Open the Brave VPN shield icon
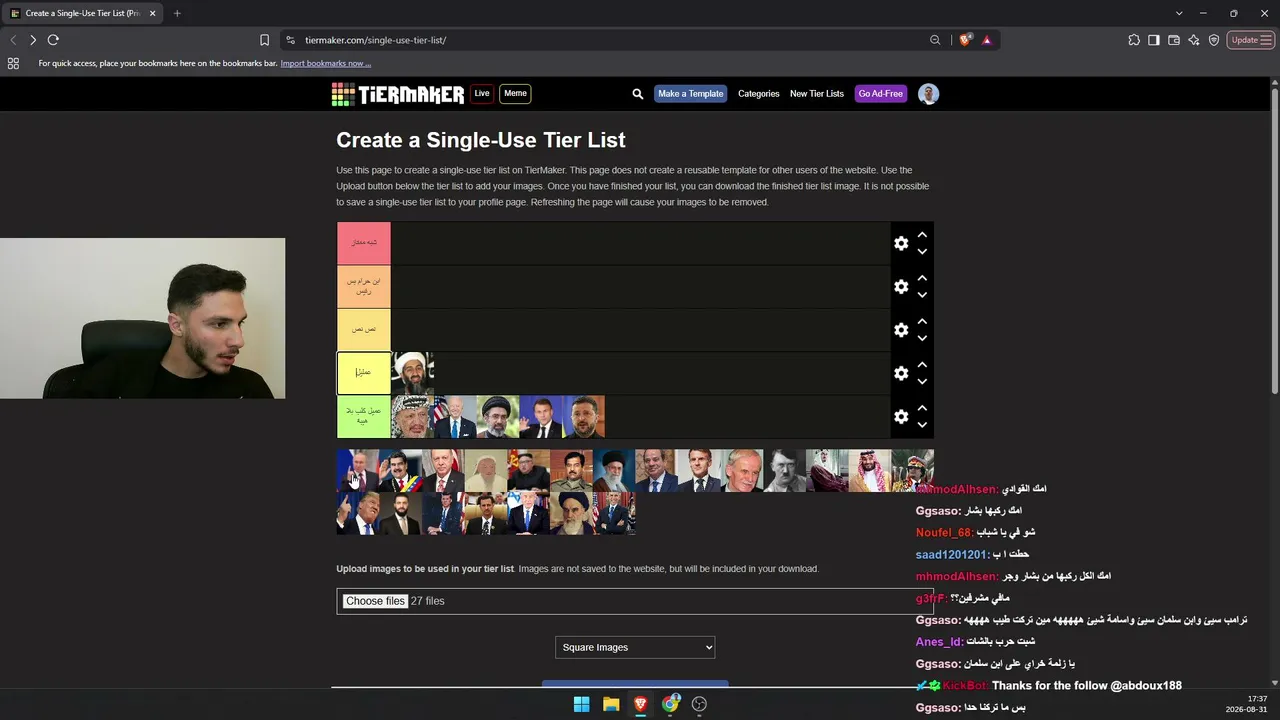1280x720 pixels. pyautogui.click(x=1214, y=40)
